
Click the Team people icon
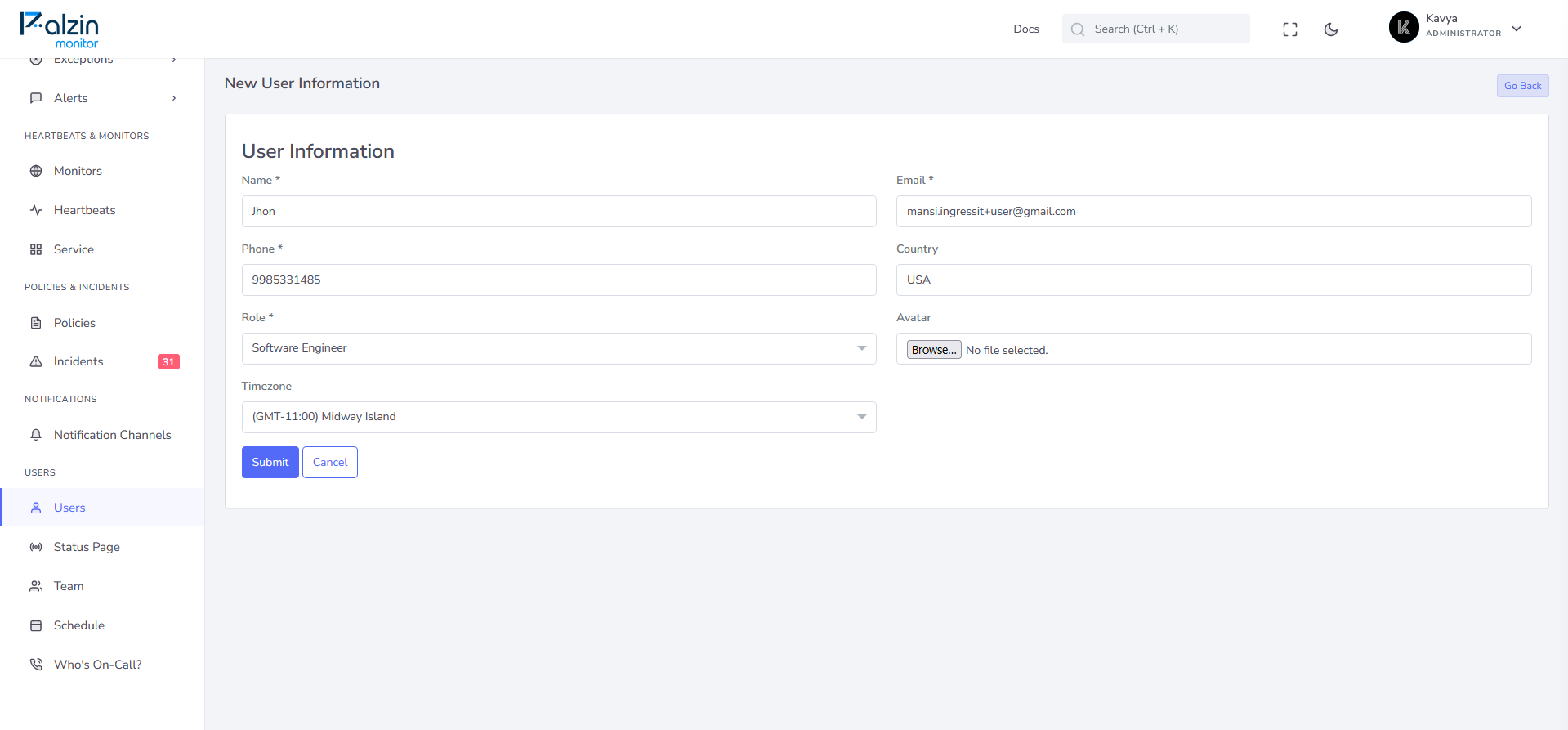36,586
